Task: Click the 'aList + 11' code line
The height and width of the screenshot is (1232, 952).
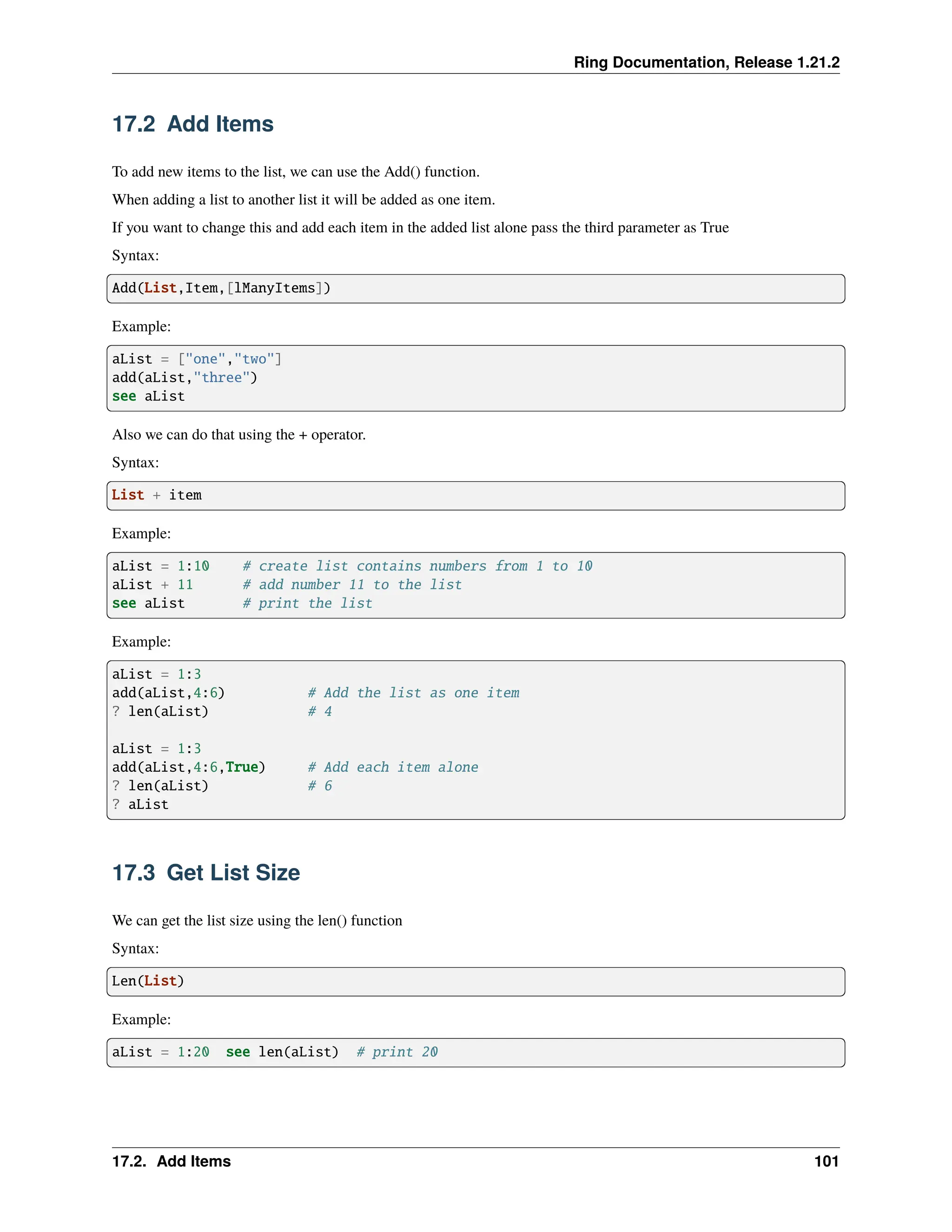Action: click(152, 585)
